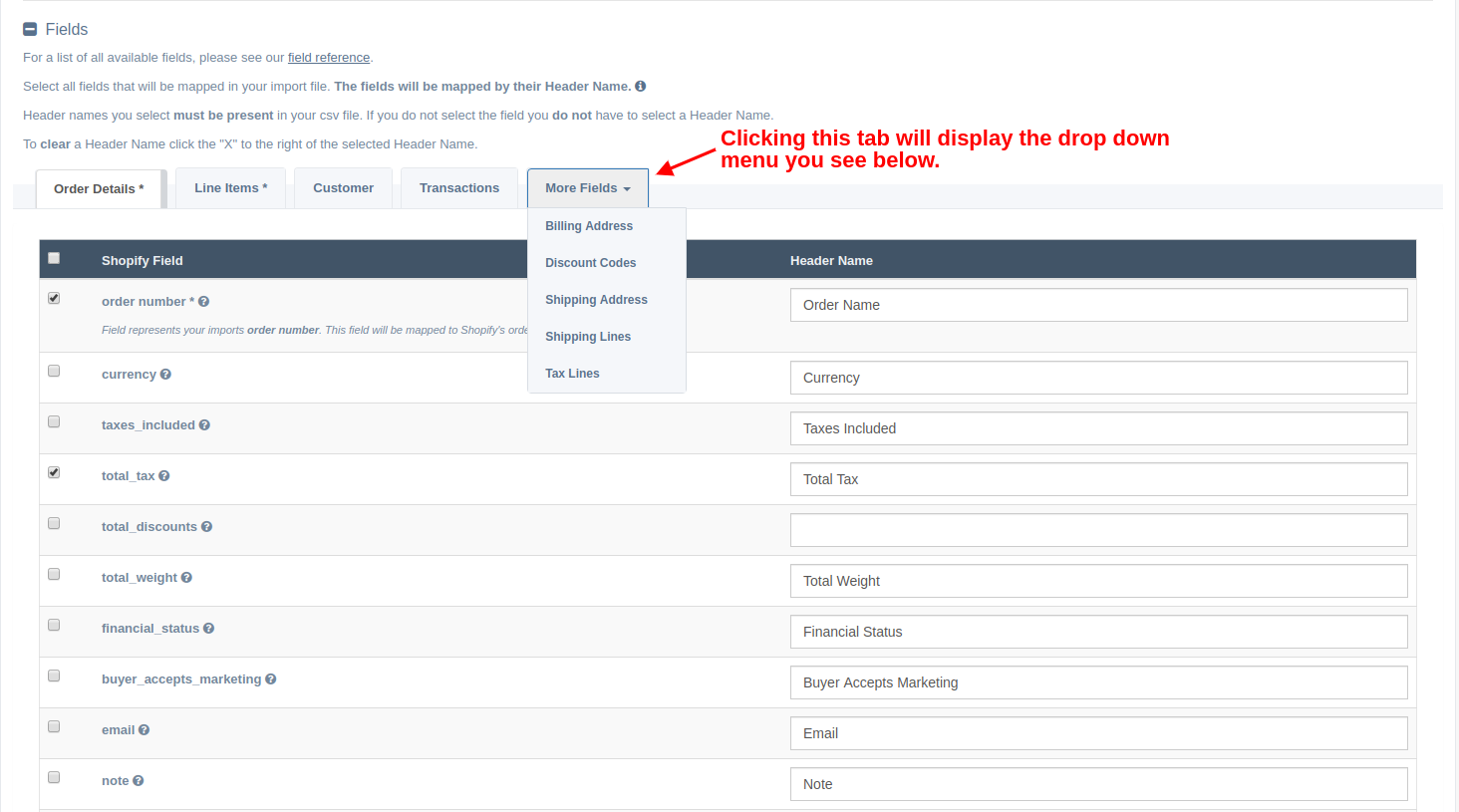Image resolution: width=1459 pixels, height=812 pixels.
Task: Click help icon next to buyer_accepts_marketing
Action: click(271, 679)
